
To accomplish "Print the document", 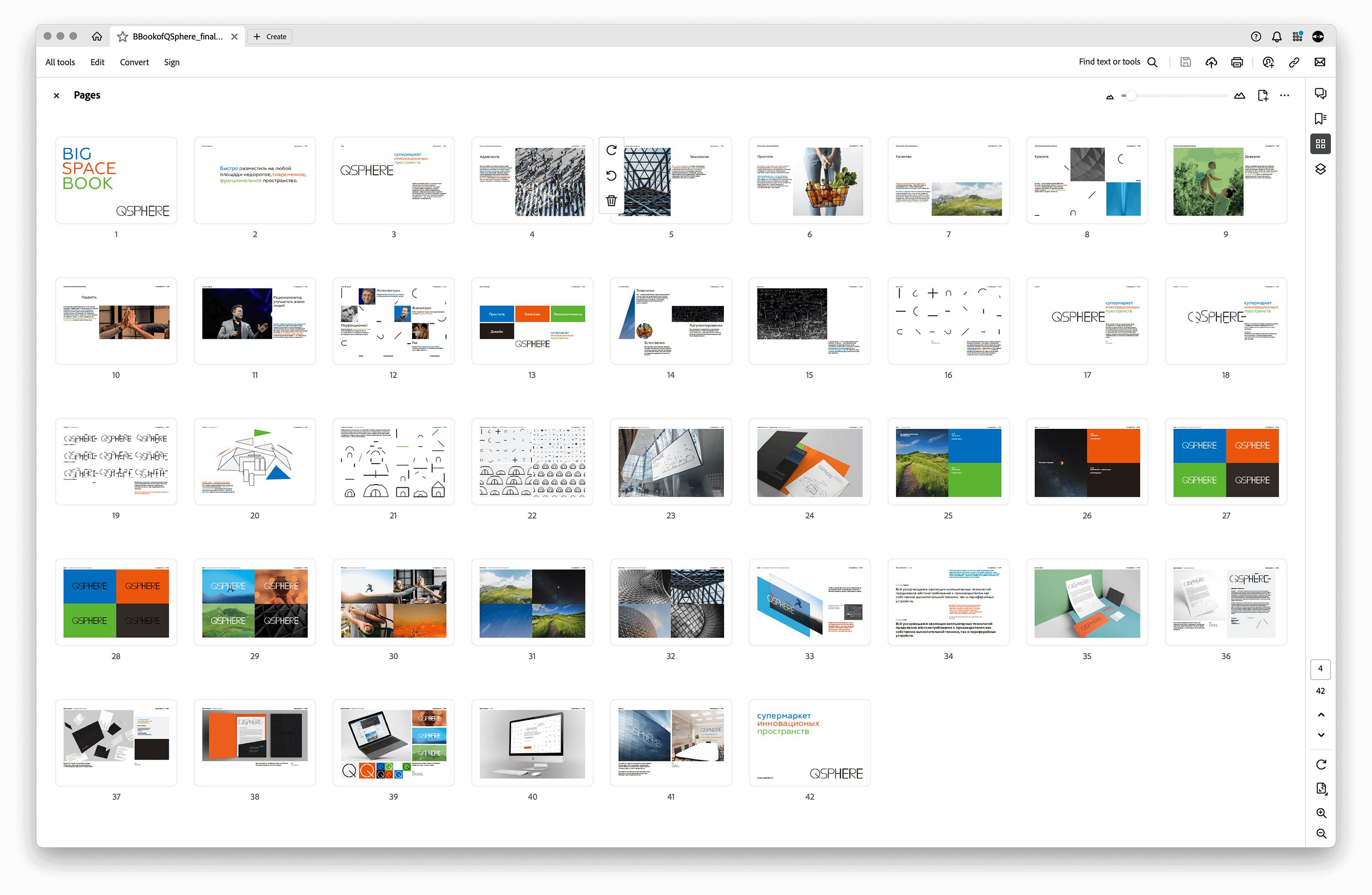I will (x=1237, y=62).
